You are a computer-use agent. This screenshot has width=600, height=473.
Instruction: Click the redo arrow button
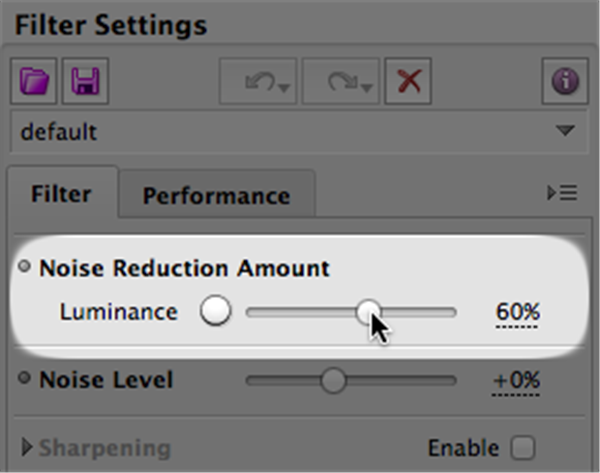click(341, 81)
